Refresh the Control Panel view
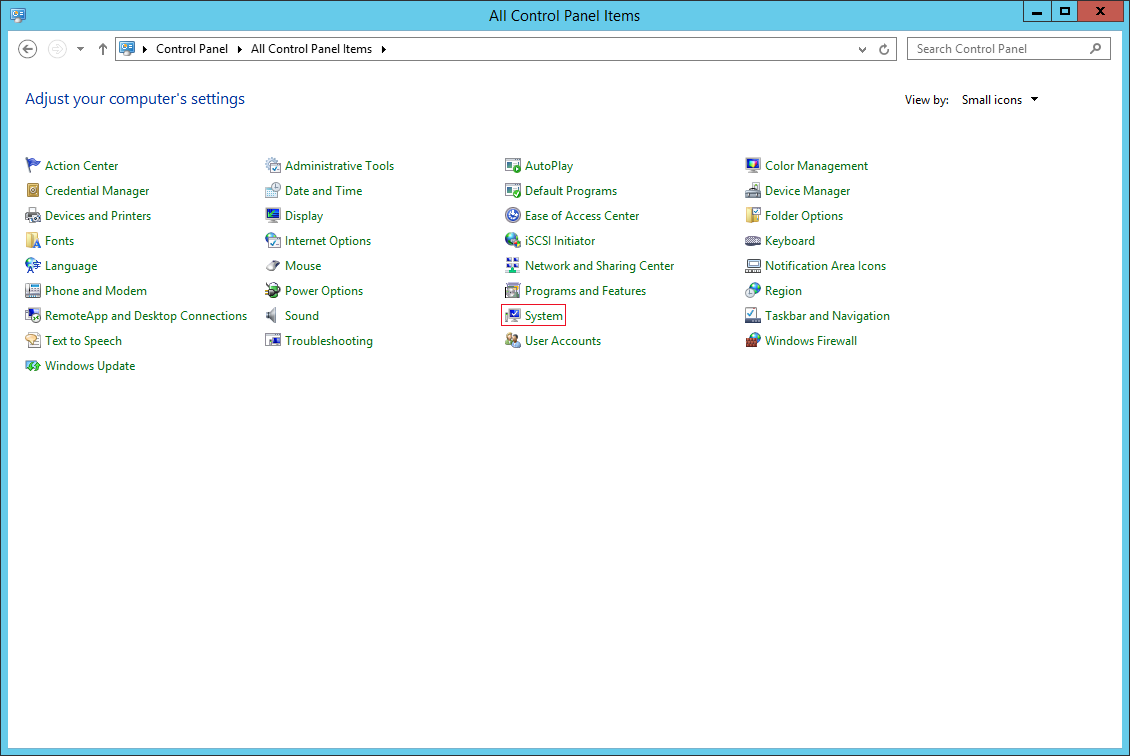Screen dimensions: 1130x756 click(x=884, y=49)
